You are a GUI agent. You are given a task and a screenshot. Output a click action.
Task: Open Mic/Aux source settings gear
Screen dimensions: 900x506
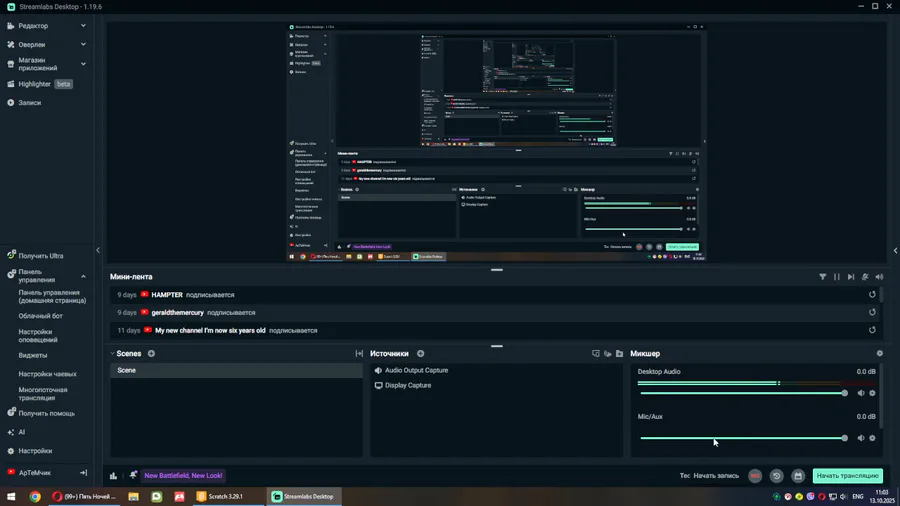tap(872, 438)
